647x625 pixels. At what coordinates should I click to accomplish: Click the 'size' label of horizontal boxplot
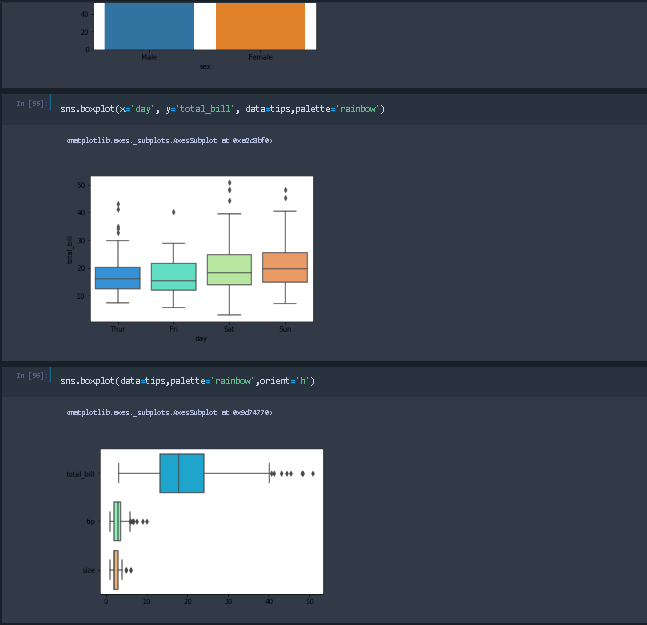89,570
